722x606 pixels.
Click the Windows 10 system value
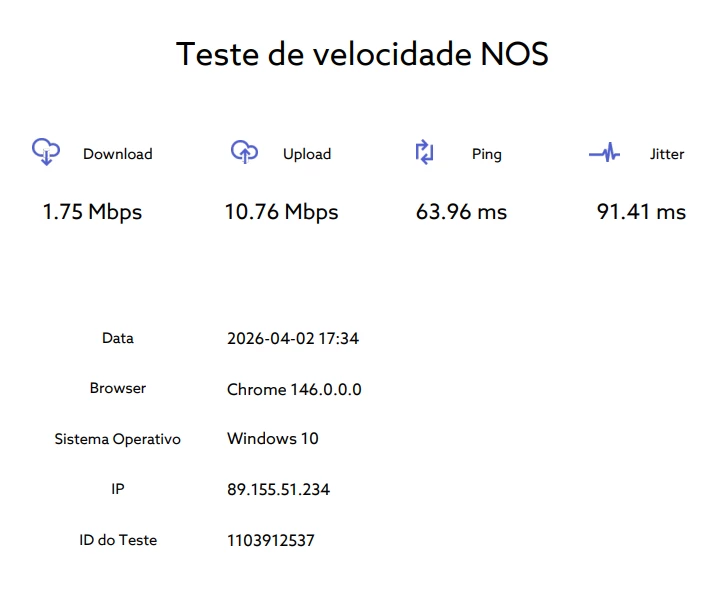click(273, 439)
